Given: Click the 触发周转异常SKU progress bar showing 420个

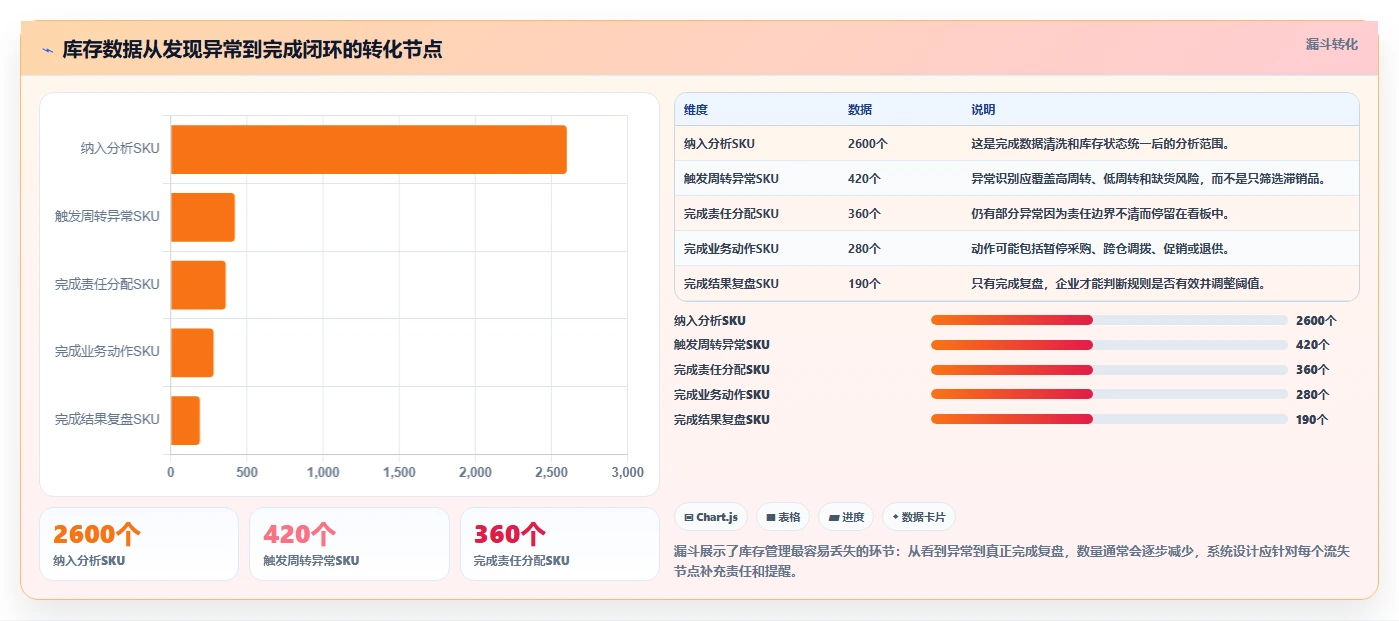Looking at the screenshot, I should [1109, 345].
